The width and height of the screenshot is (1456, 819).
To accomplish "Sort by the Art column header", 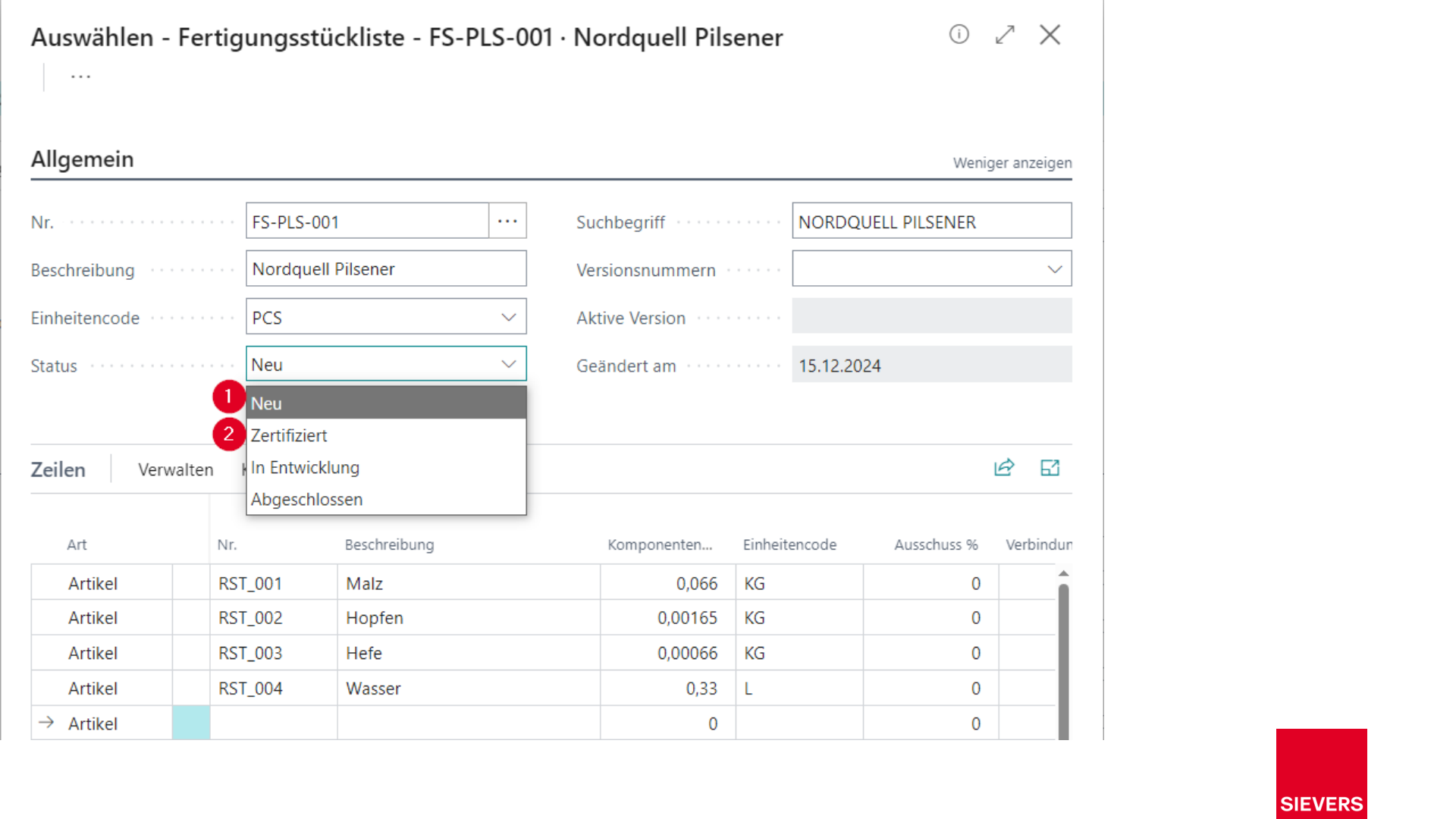I will [x=77, y=544].
